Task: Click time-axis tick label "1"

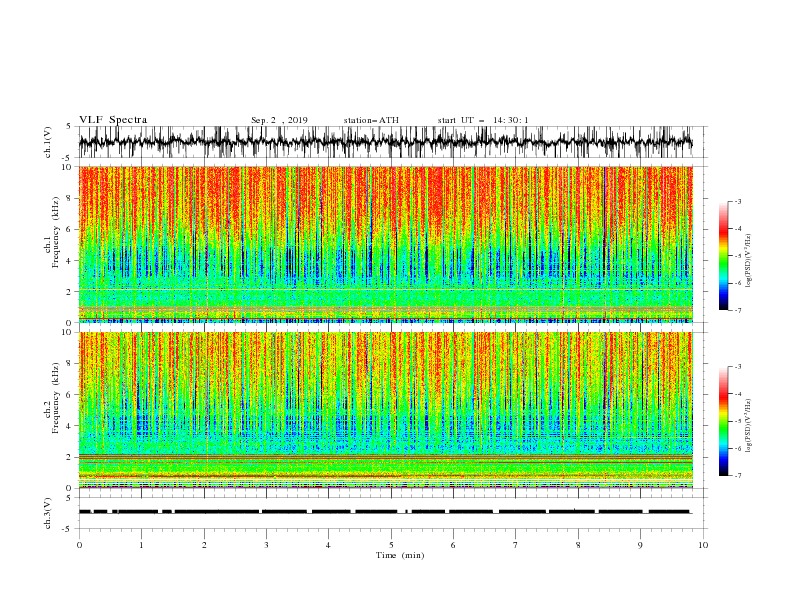Action: point(141,545)
